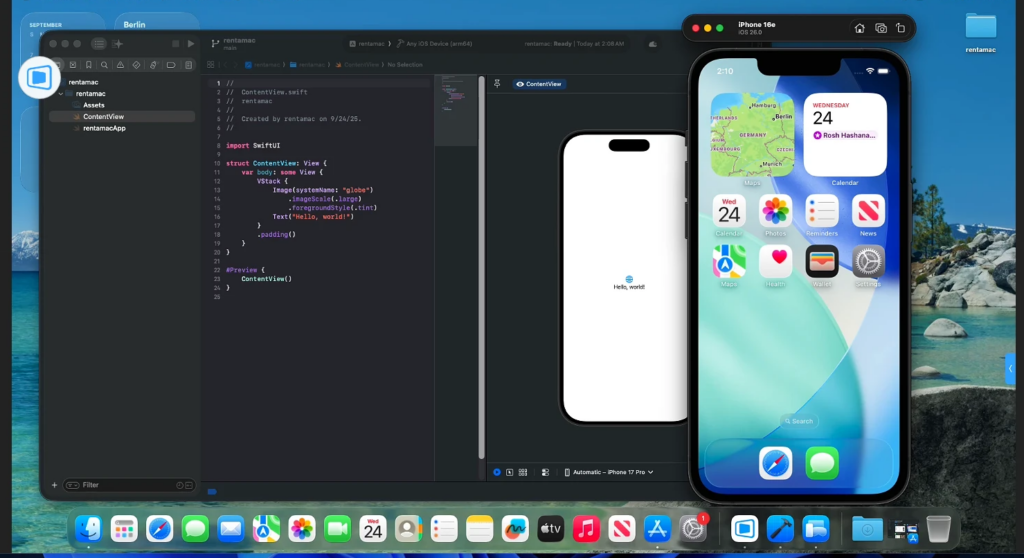Enable Live preview mode in canvas
The image size is (1024, 558).
[497, 472]
